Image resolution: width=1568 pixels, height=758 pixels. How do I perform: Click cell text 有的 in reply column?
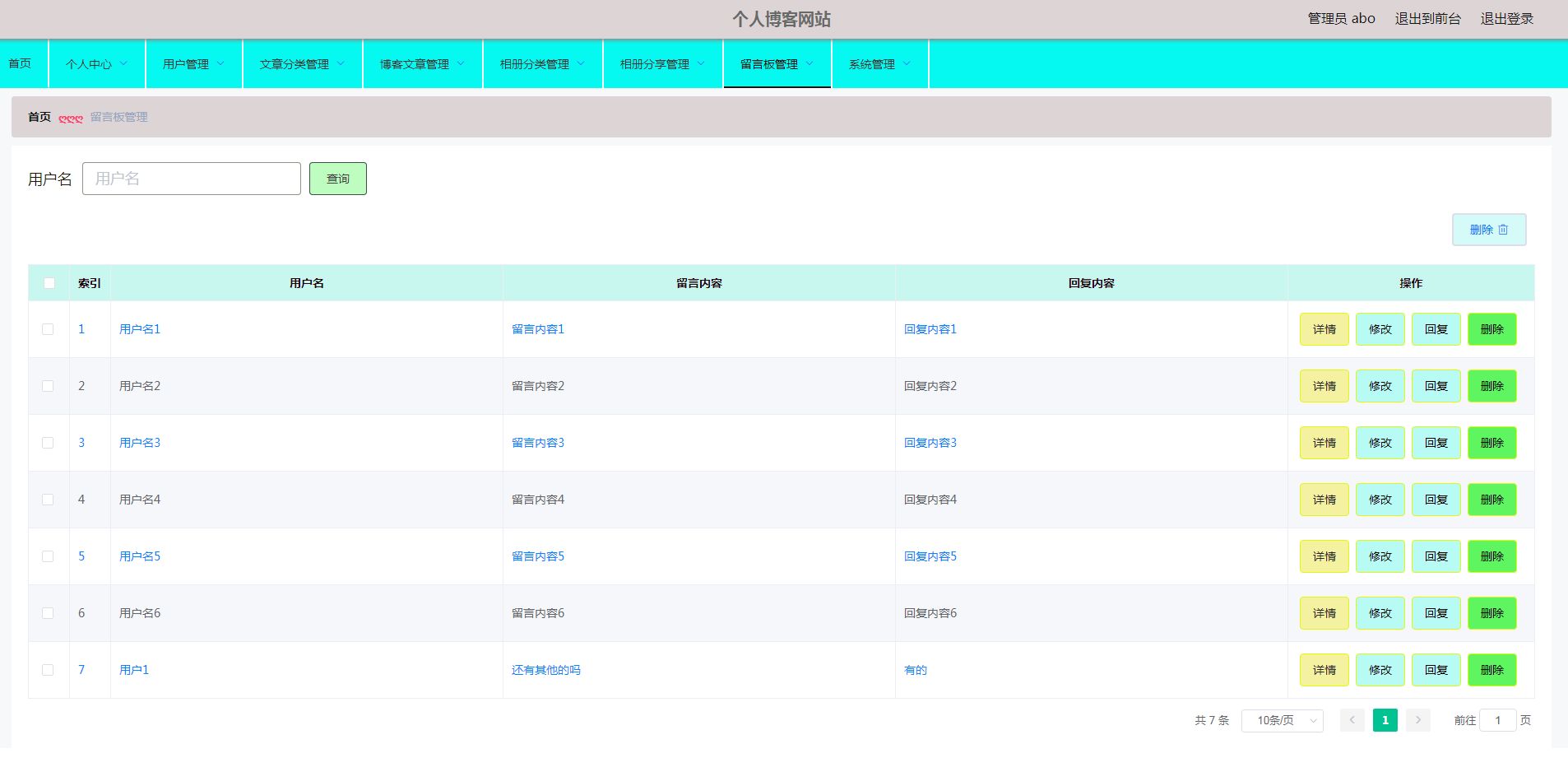click(916, 670)
